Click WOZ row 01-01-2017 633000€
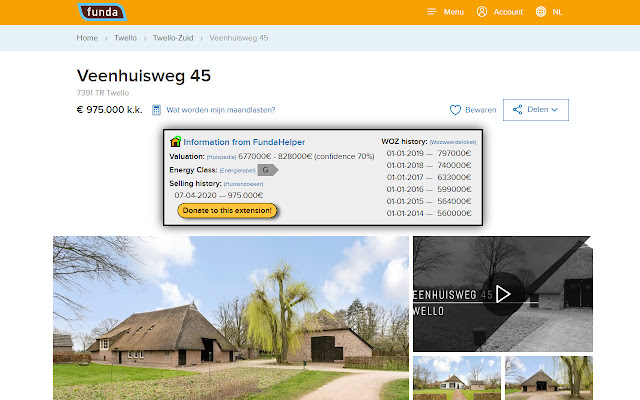Image resolution: width=640 pixels, height=400 pixels. pos(429,177)
